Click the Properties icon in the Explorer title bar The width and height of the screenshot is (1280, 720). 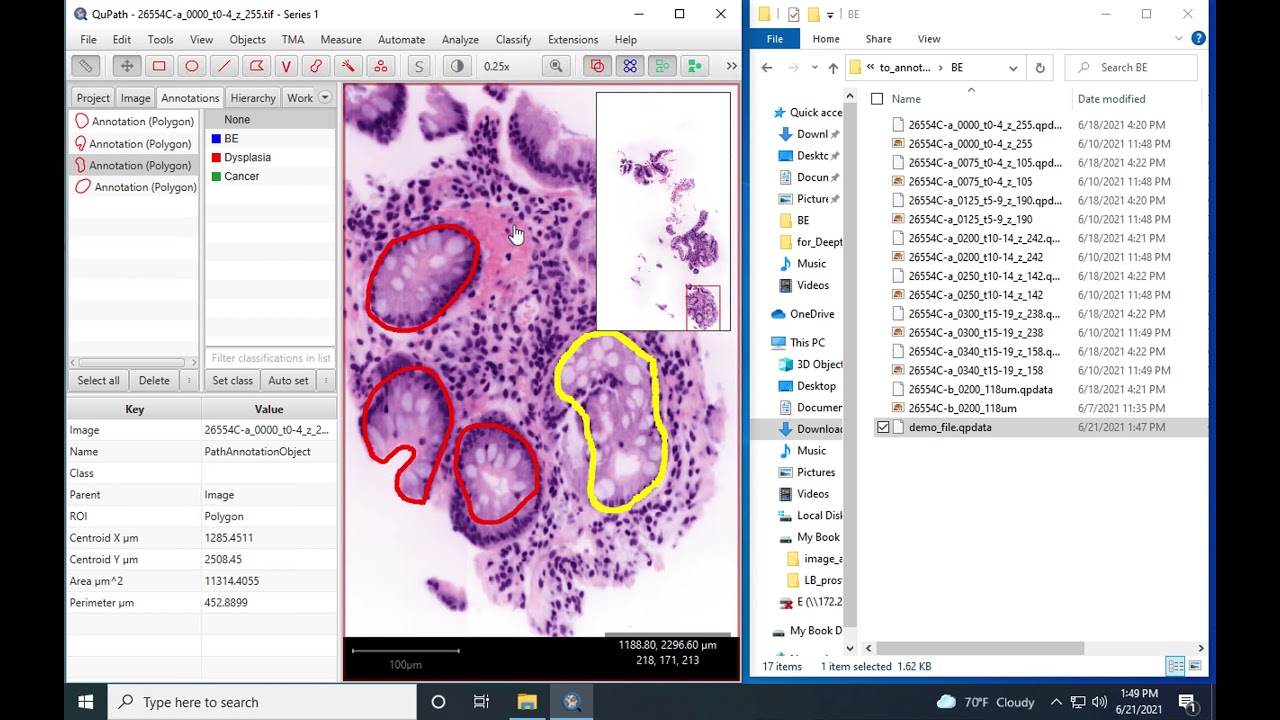click(x=794, y=14)
